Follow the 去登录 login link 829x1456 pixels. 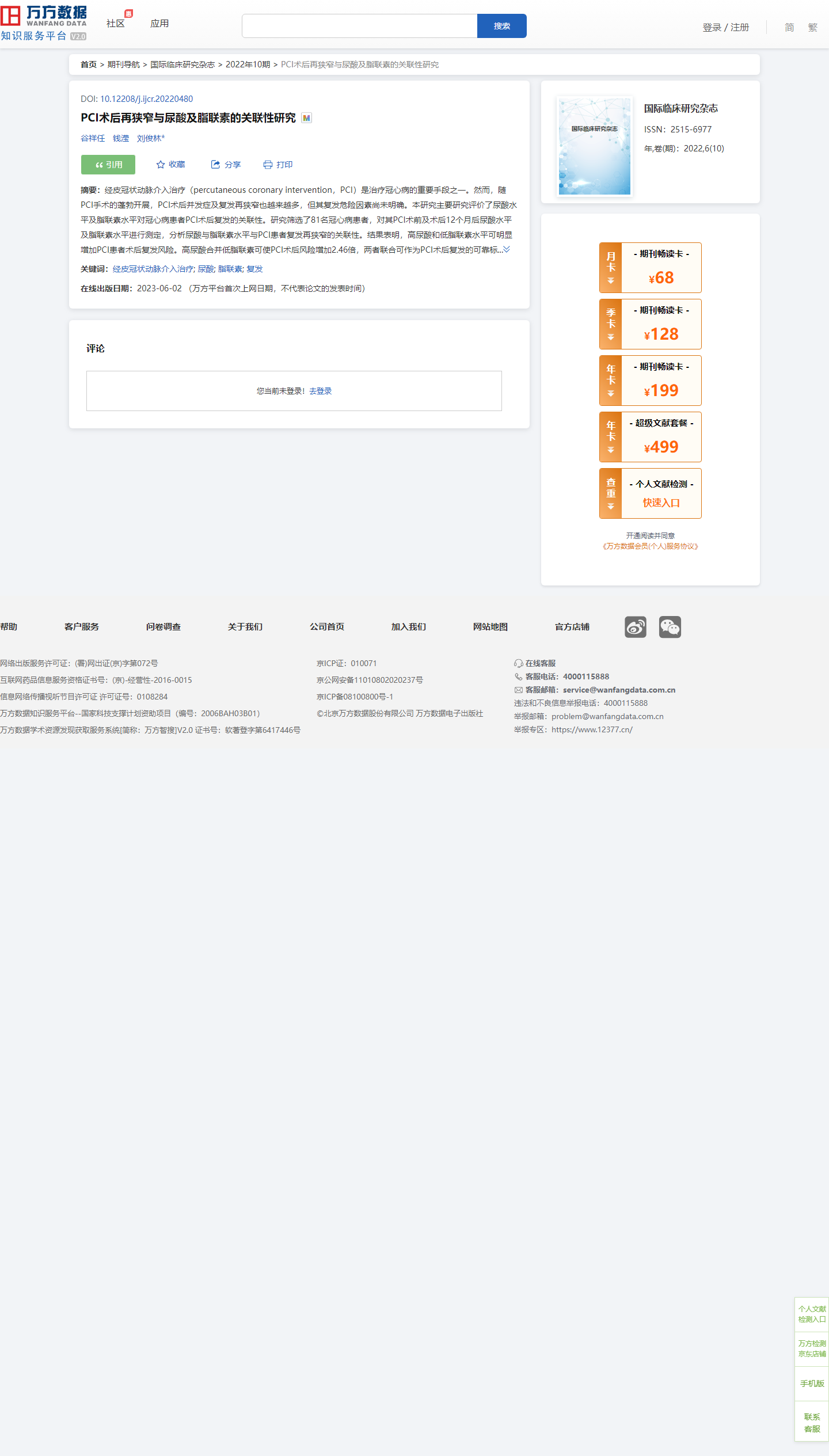coord(320,391)
